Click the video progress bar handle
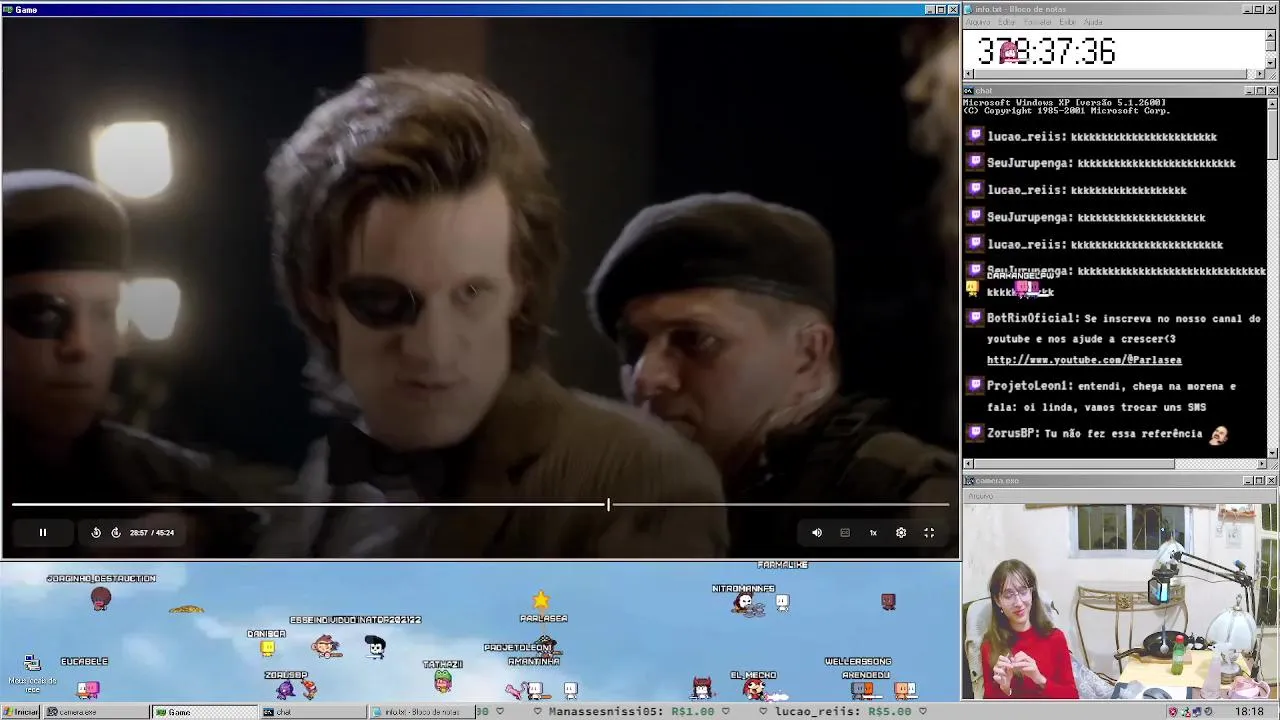This screenshot has height=720, width=1280. pyautogui.click(x=608, y=505)
